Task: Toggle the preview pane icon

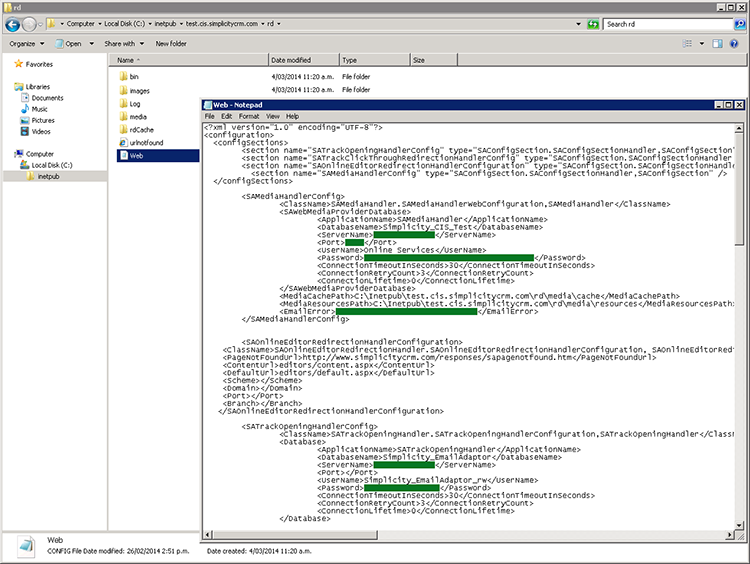Action: [x=717, y=44]
